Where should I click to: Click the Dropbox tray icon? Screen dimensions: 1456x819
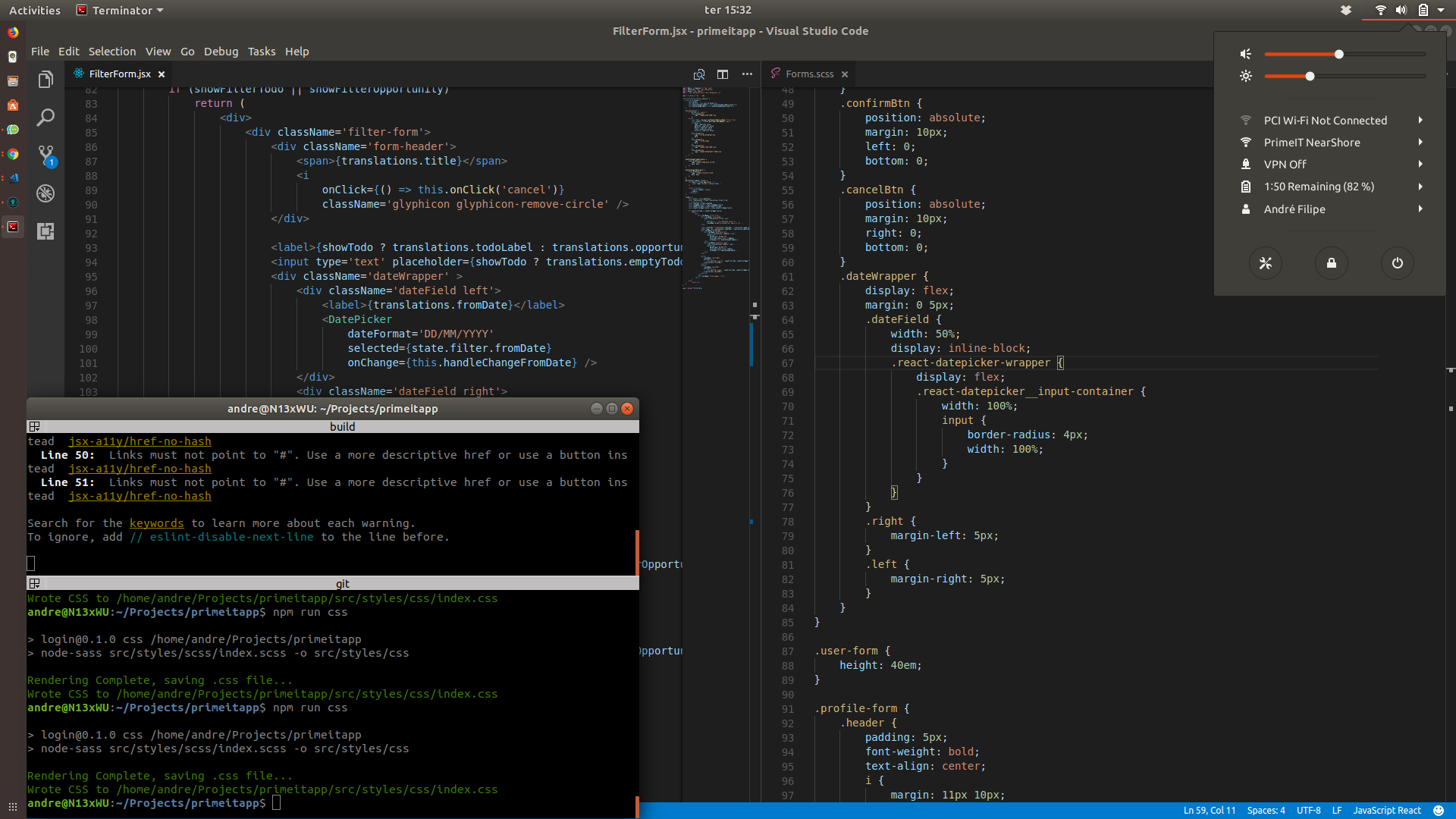(x=1346, y=10)
